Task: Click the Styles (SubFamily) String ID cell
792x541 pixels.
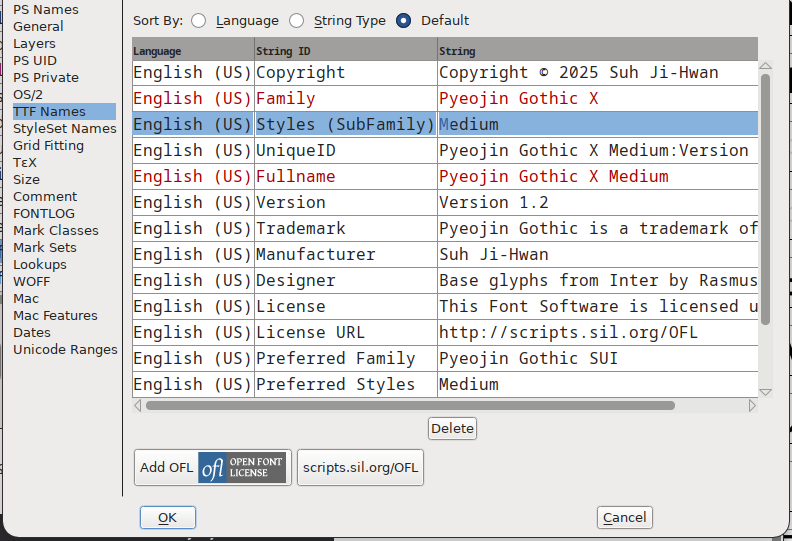Action: pos(346,124)
